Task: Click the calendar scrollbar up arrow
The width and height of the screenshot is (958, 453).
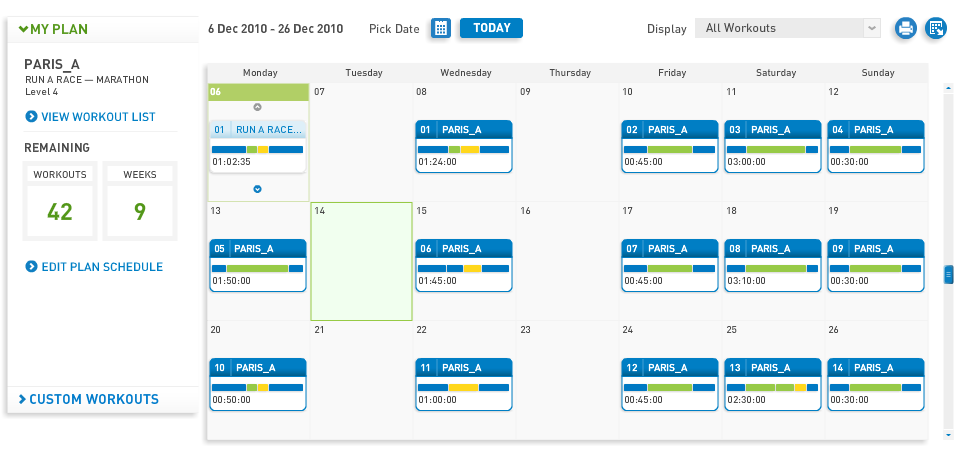Action: 948,88
